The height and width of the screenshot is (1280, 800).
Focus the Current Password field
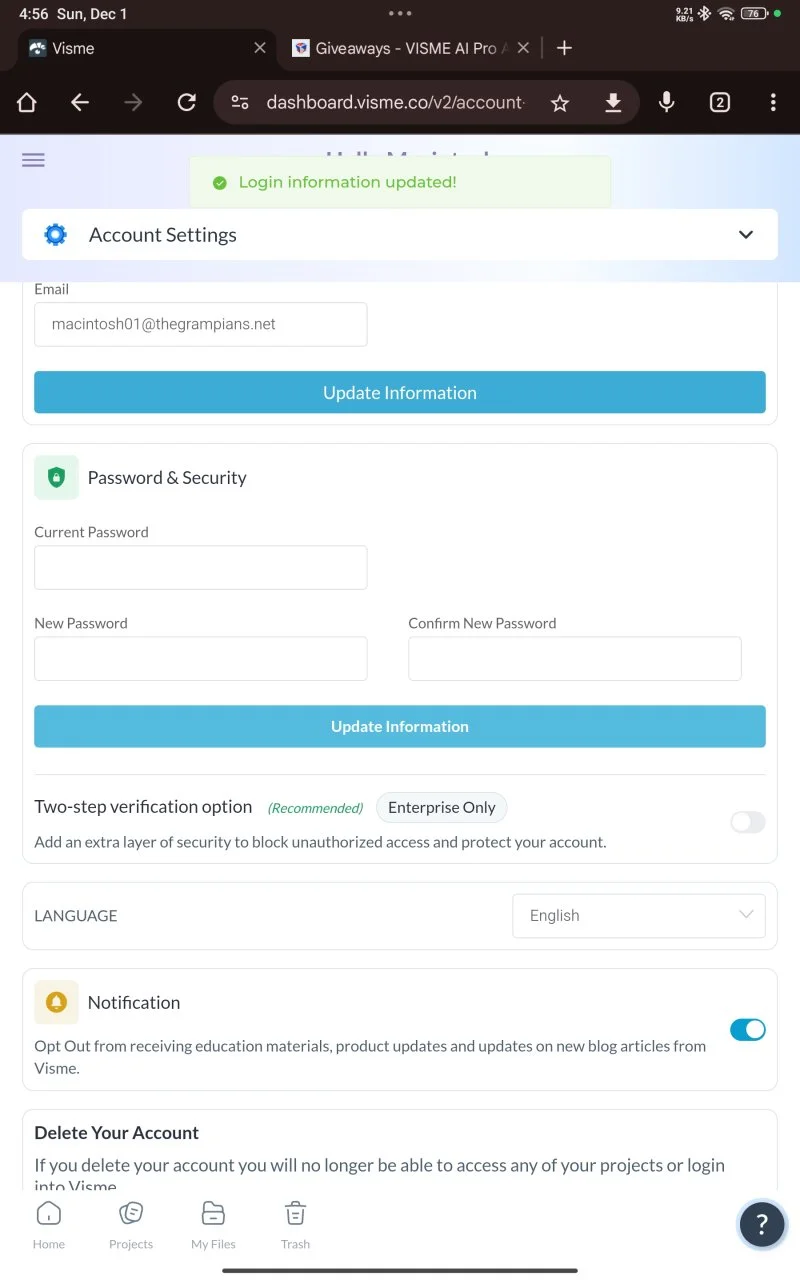point(200,567)
